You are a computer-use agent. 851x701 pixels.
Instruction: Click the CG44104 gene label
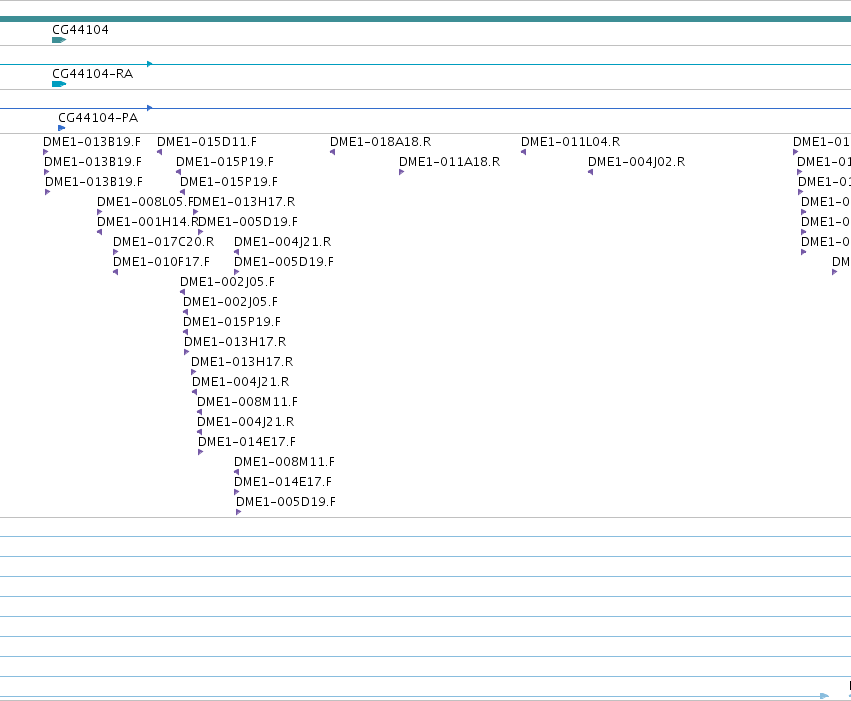[80, 30]
